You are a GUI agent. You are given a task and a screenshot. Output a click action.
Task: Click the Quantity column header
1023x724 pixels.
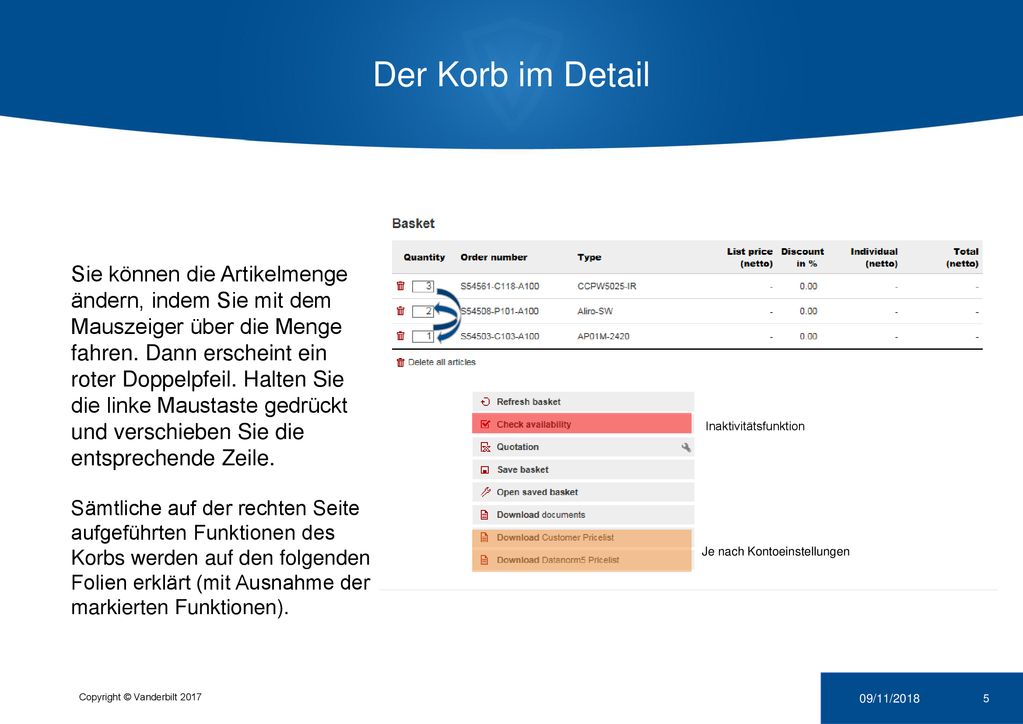pos(424,257)
